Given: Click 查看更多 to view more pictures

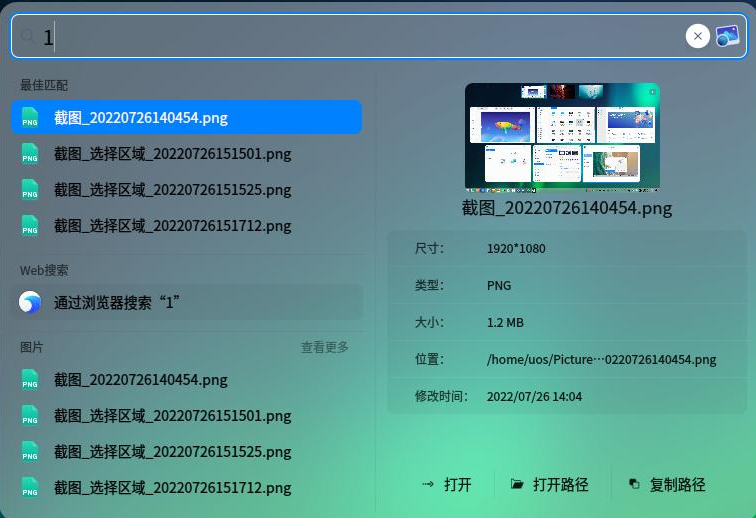Looking at the screenshot, I should click(x=325, y=347).
